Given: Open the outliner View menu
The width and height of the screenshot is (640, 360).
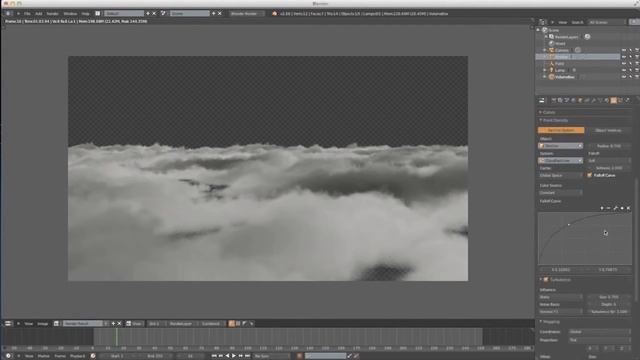Looking at the screenshot, I should tap(563, 22).
